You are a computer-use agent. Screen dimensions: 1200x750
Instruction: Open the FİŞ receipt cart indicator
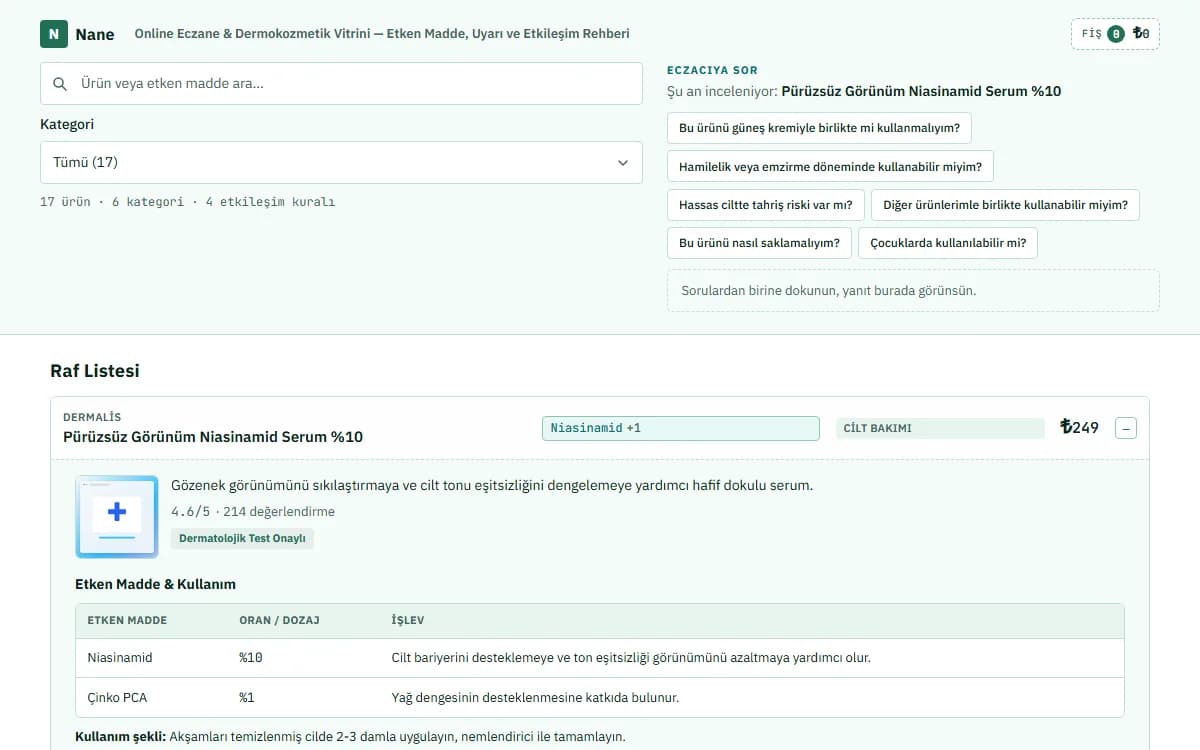1115,34
